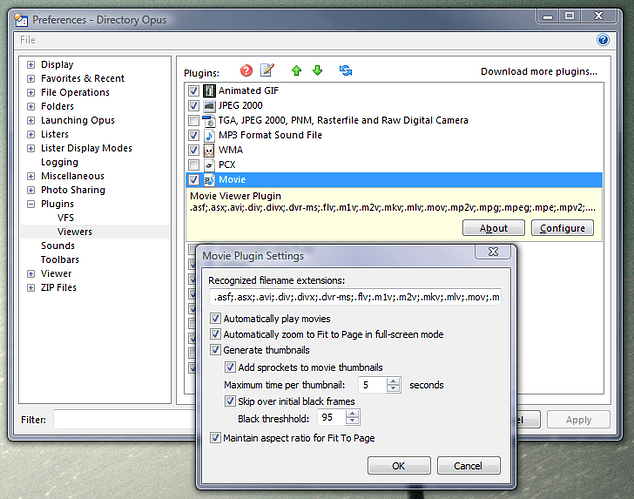Select the Animated GIF plugin icon
Screen dimensions: 634x499
click(210, 91)
